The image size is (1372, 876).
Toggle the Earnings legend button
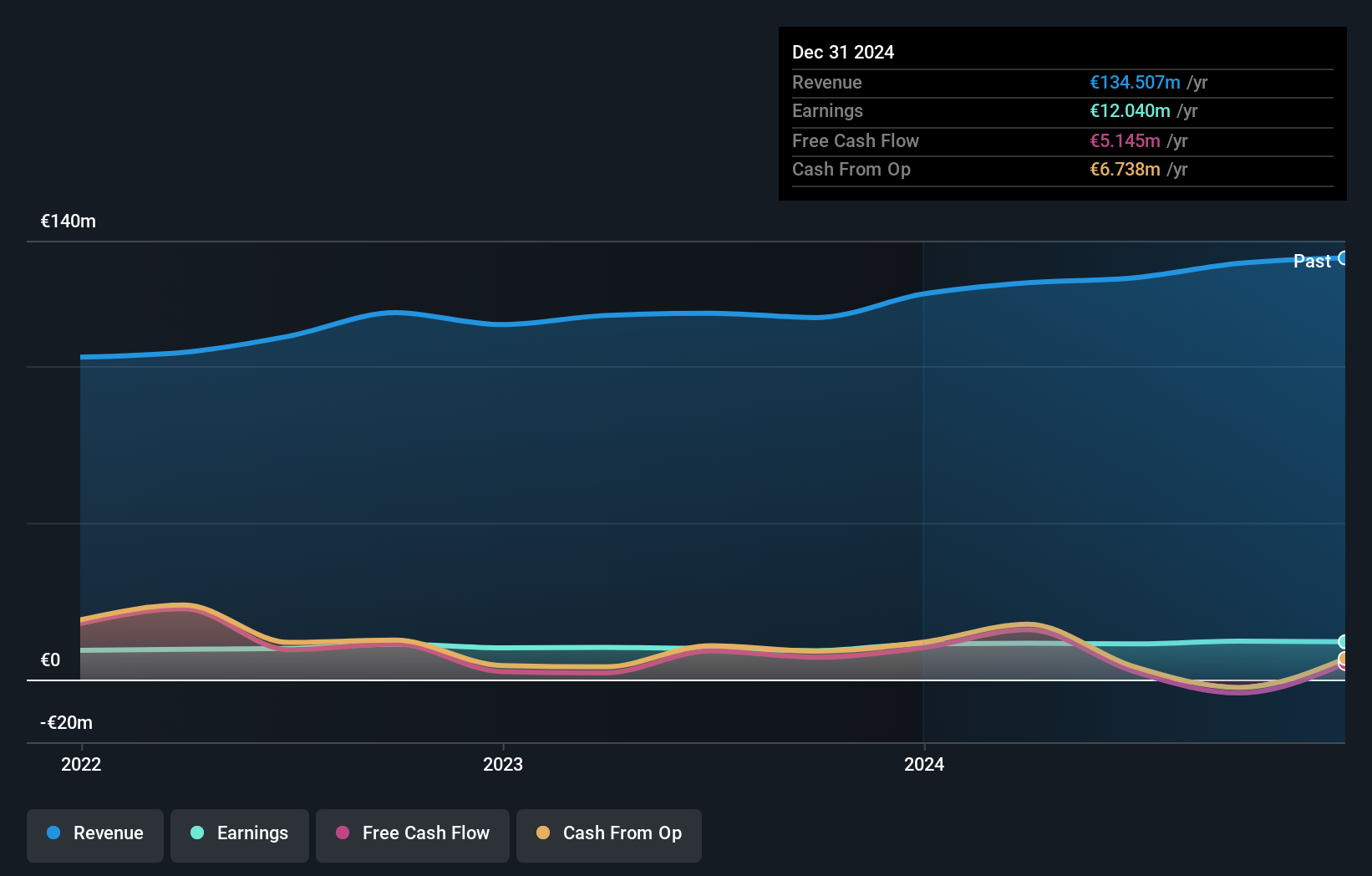pyautogui.click(x=240, y=835)
